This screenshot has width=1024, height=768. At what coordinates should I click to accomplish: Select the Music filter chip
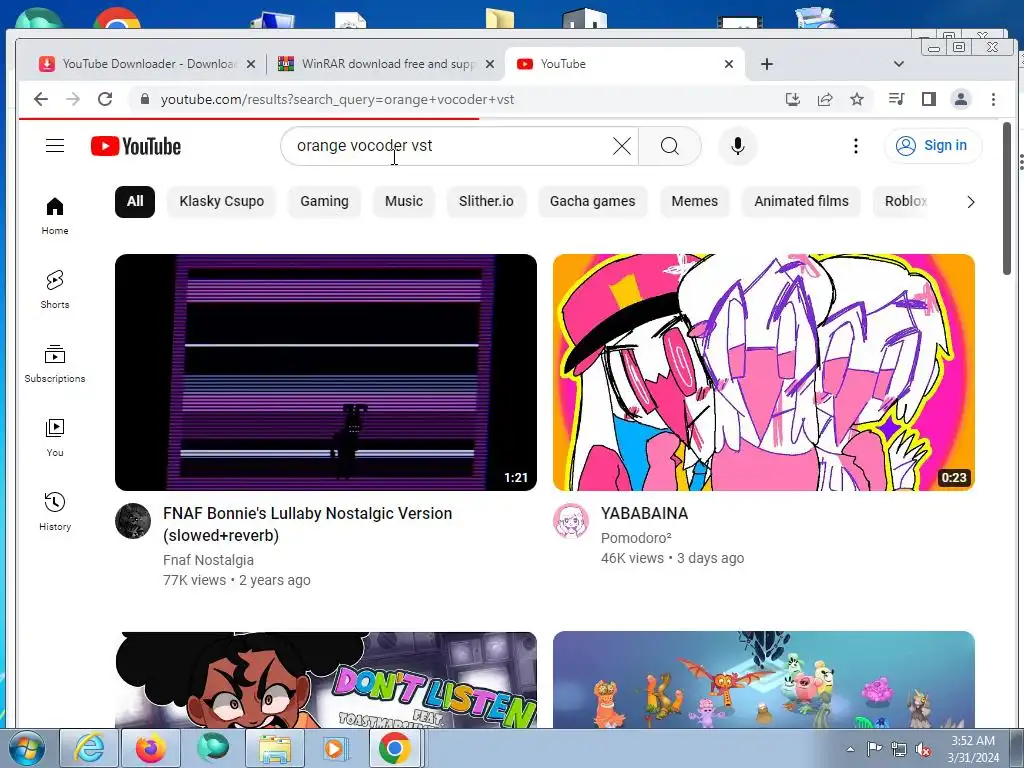pos(404,201)
